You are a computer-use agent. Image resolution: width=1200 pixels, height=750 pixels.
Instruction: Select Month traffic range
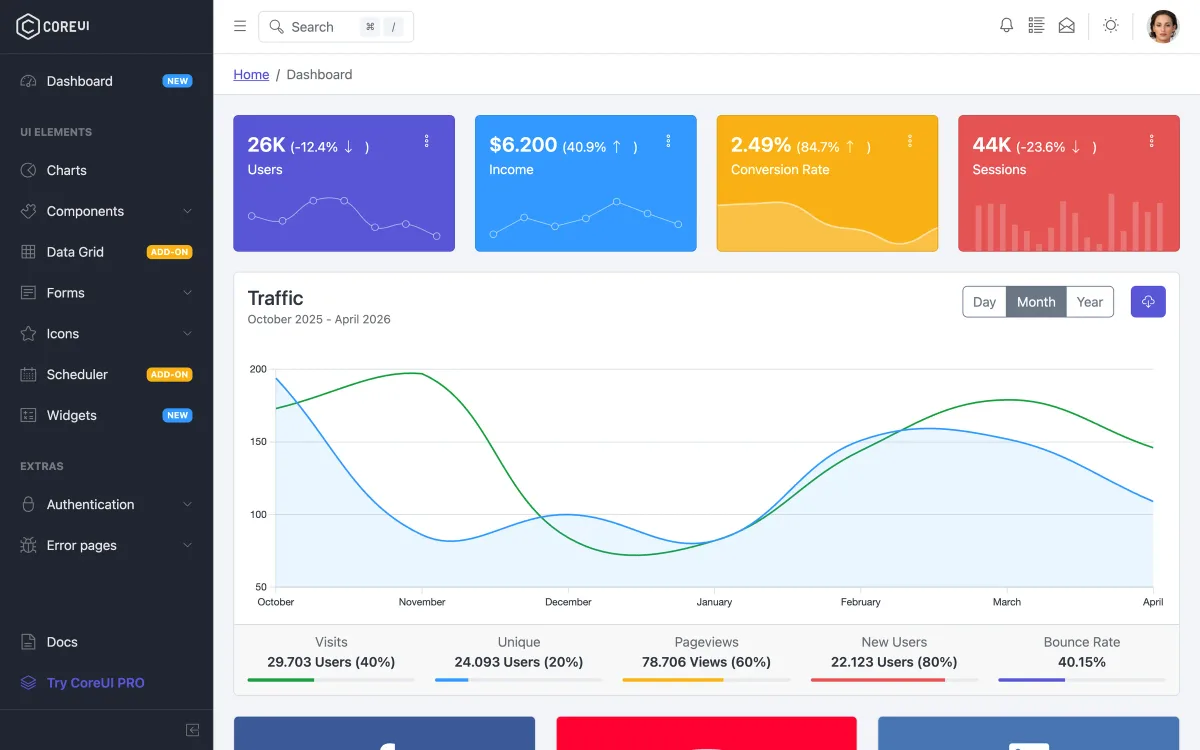(1036, 302)
